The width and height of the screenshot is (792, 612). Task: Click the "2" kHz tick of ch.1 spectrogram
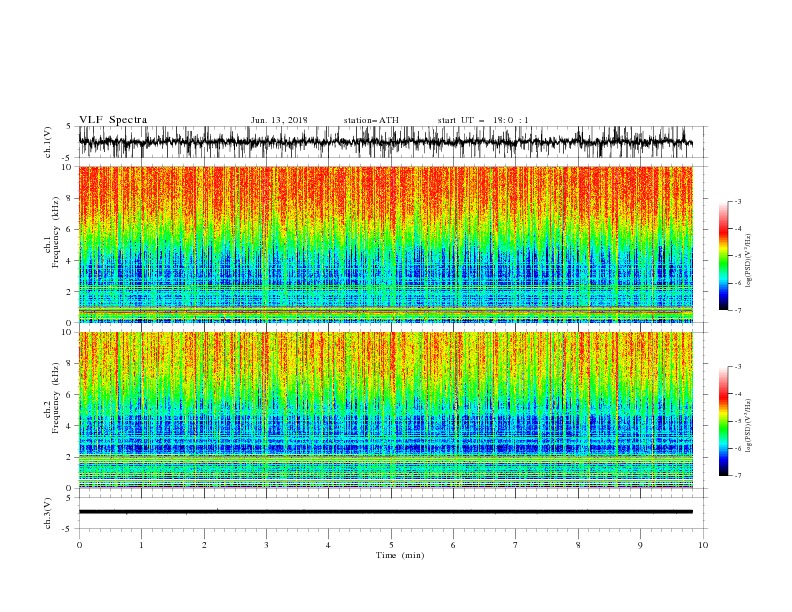click(70, 292)
